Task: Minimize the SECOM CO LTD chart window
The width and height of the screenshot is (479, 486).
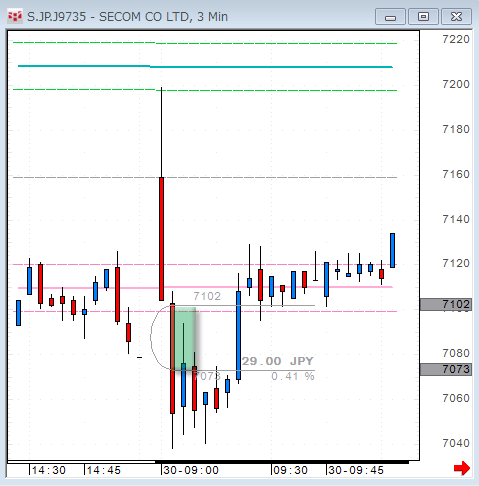Action: [390, 17]
